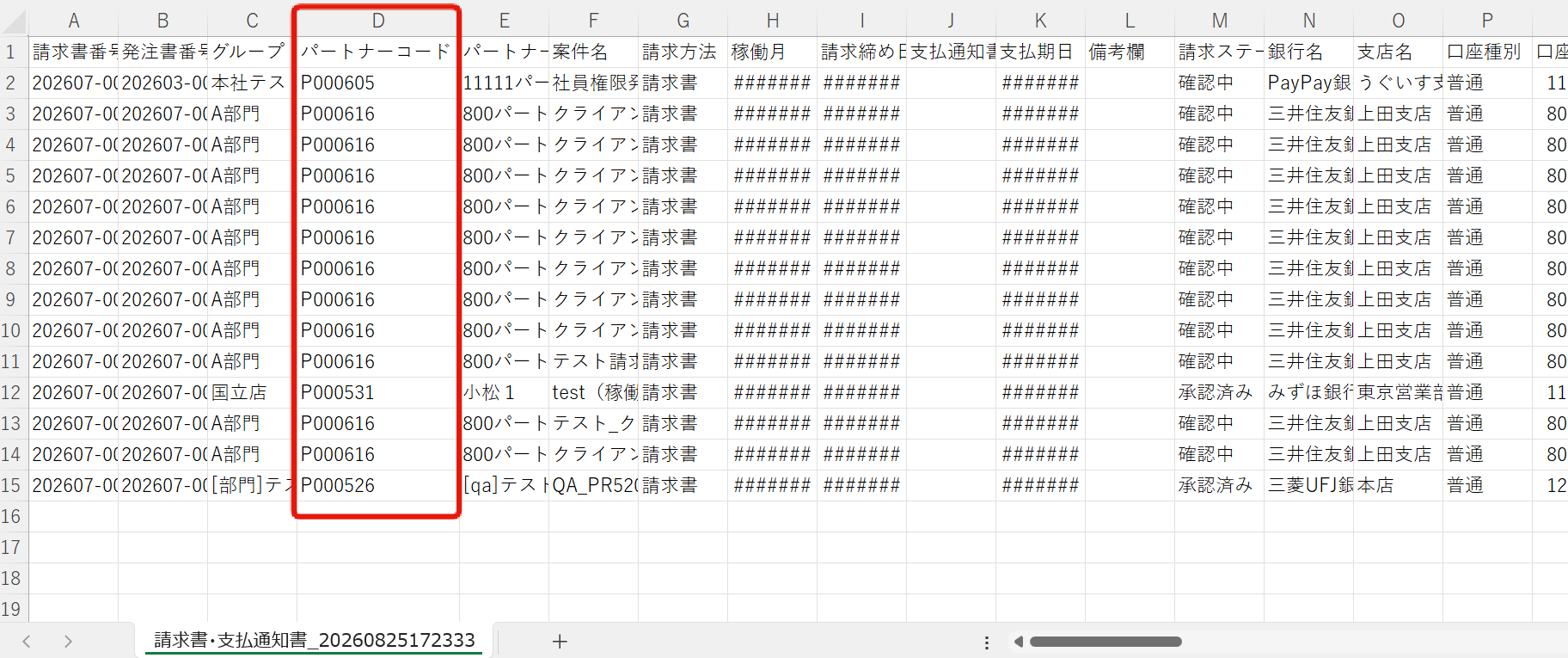Open the 請求書・支払通知書_20260825172333 sheet tab

314,640
